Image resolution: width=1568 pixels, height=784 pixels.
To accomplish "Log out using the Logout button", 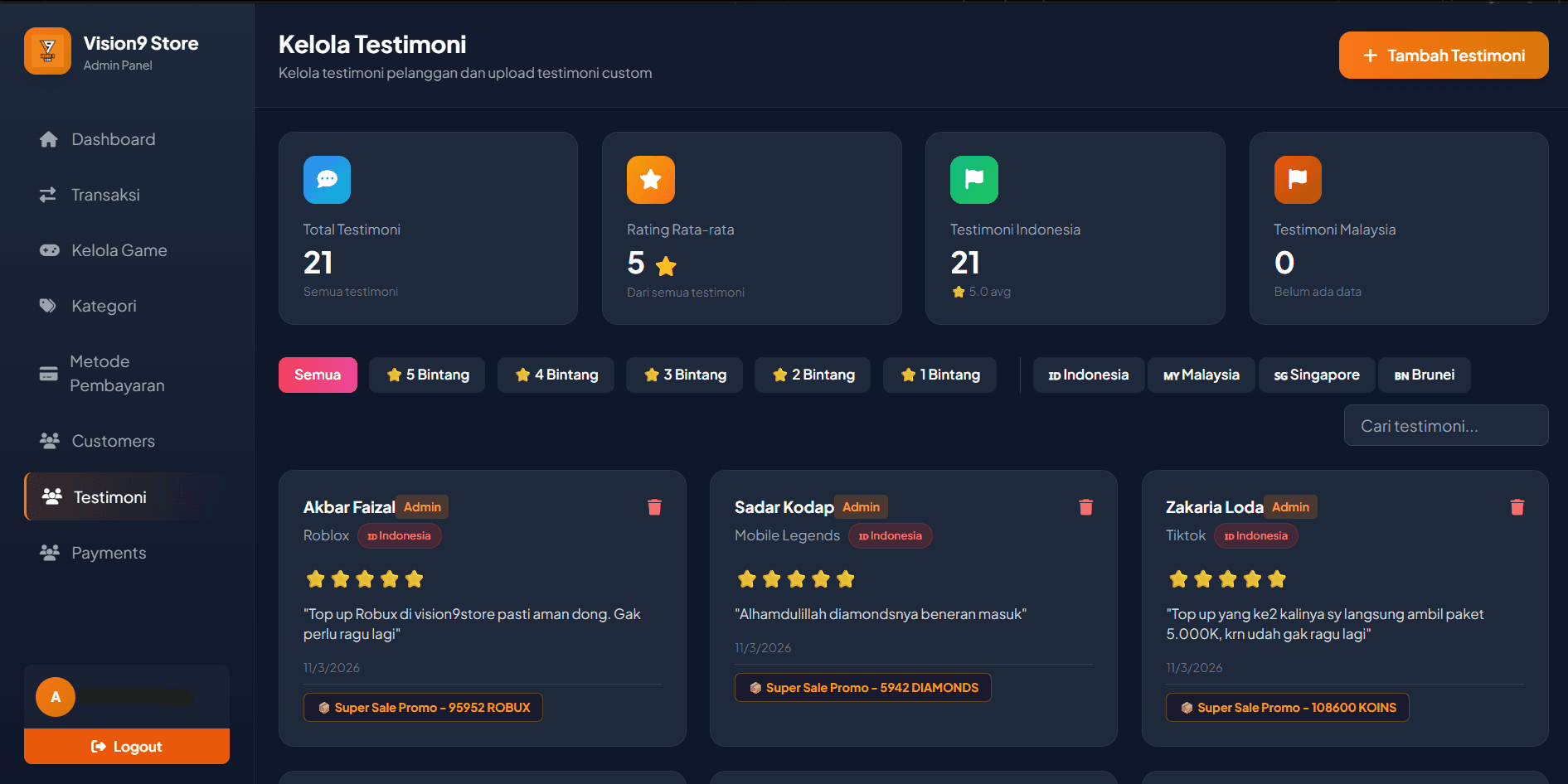I will (x=127, y=746).
